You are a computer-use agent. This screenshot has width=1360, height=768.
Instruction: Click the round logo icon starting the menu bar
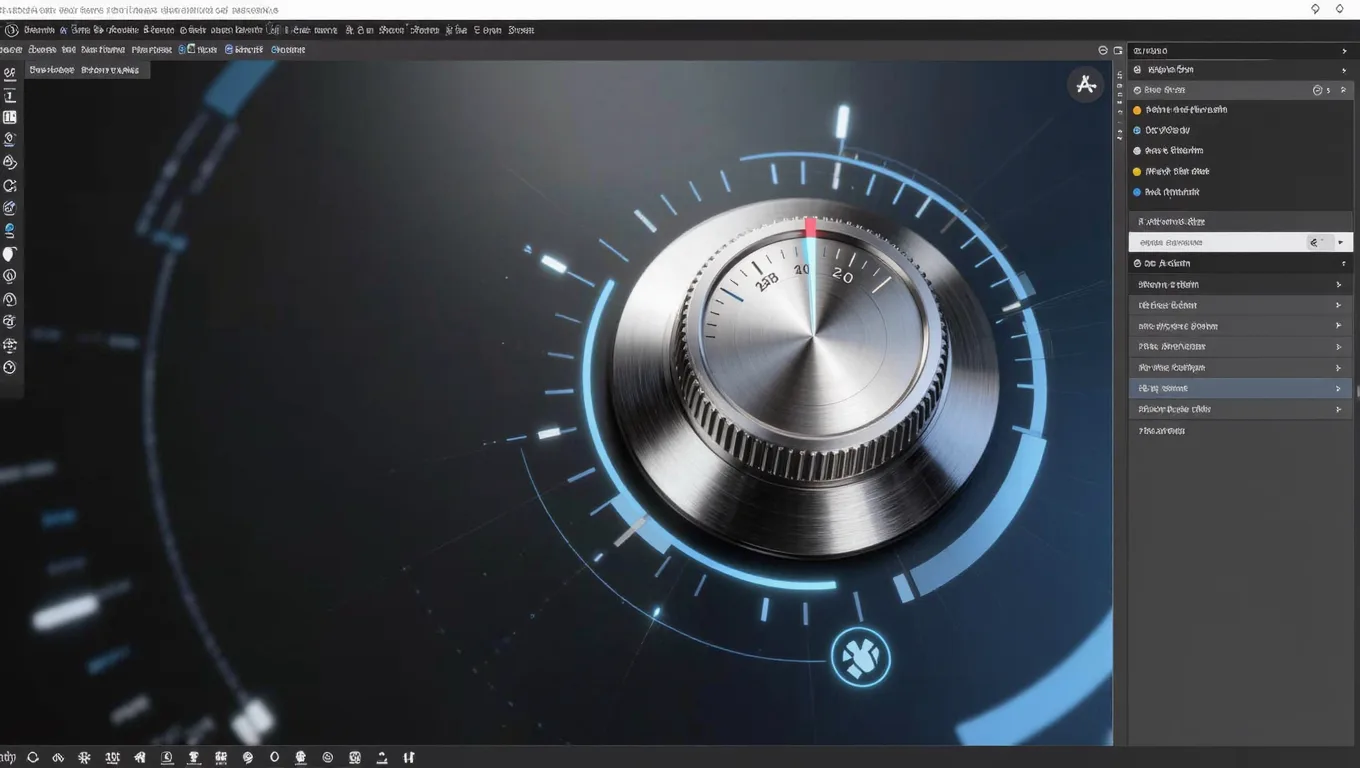11,30
